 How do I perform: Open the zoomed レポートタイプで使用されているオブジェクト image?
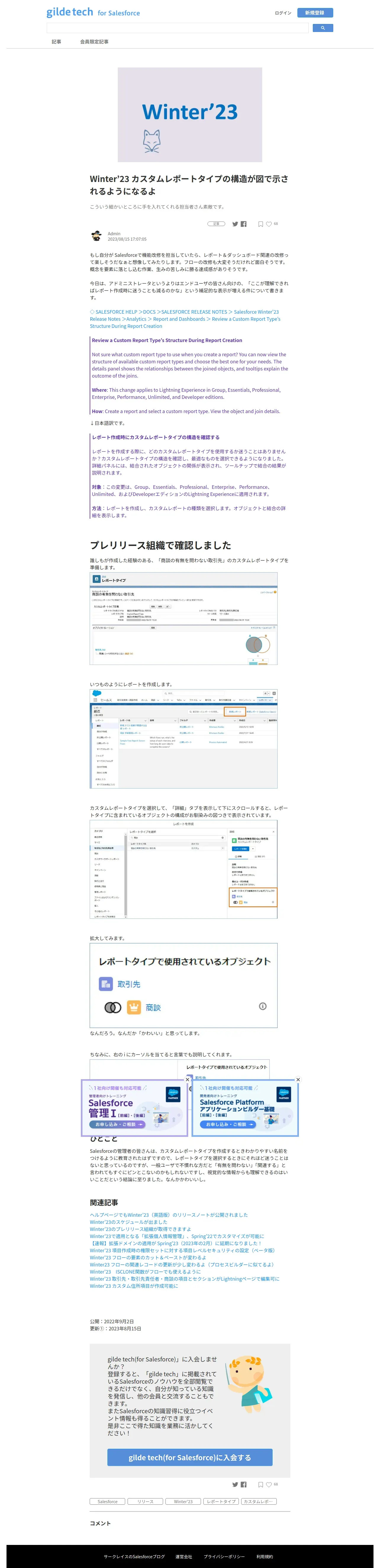pos(184,985)
